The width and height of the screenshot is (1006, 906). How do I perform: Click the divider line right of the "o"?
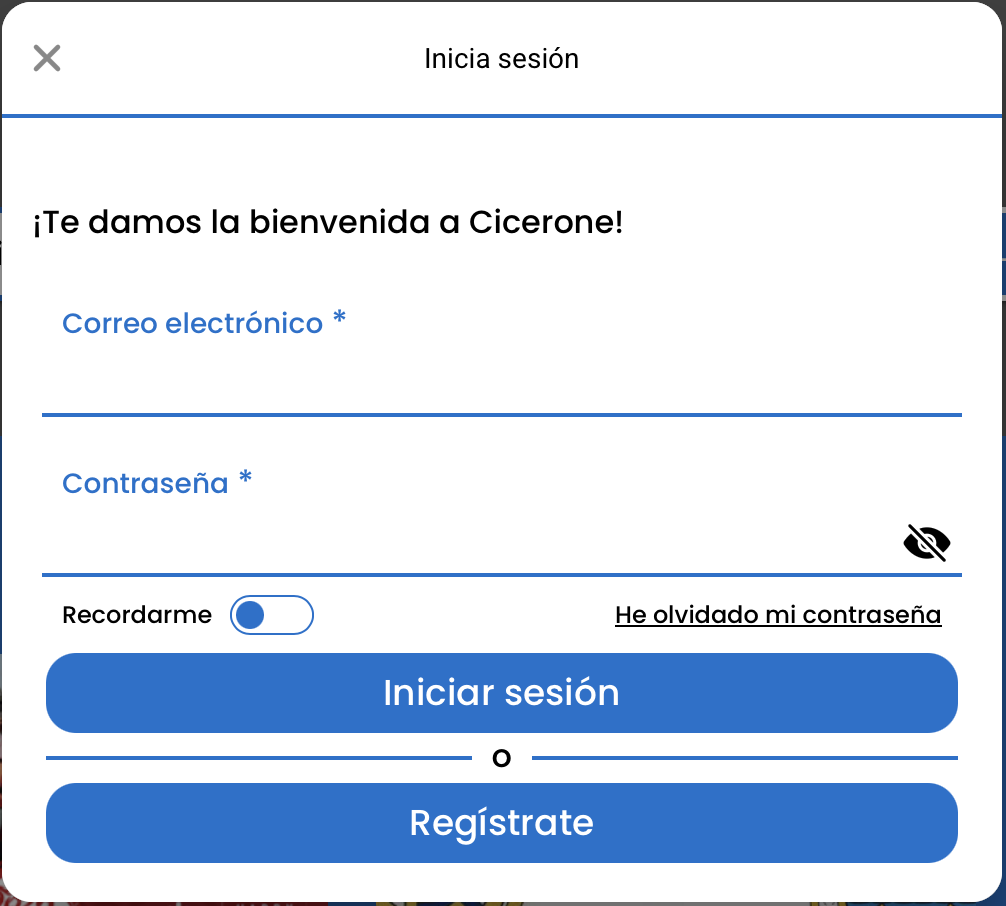pos(744,758)
